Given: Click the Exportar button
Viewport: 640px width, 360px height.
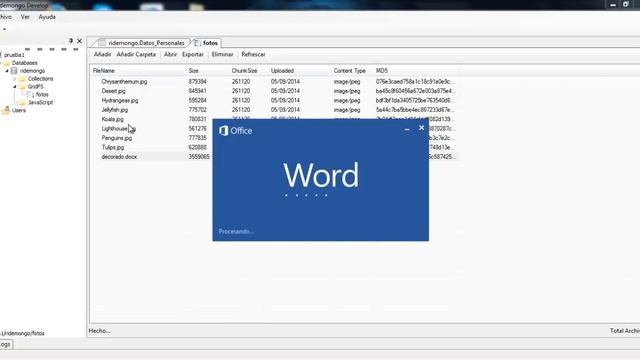Looking at the screenshot, I should [193, 54].
